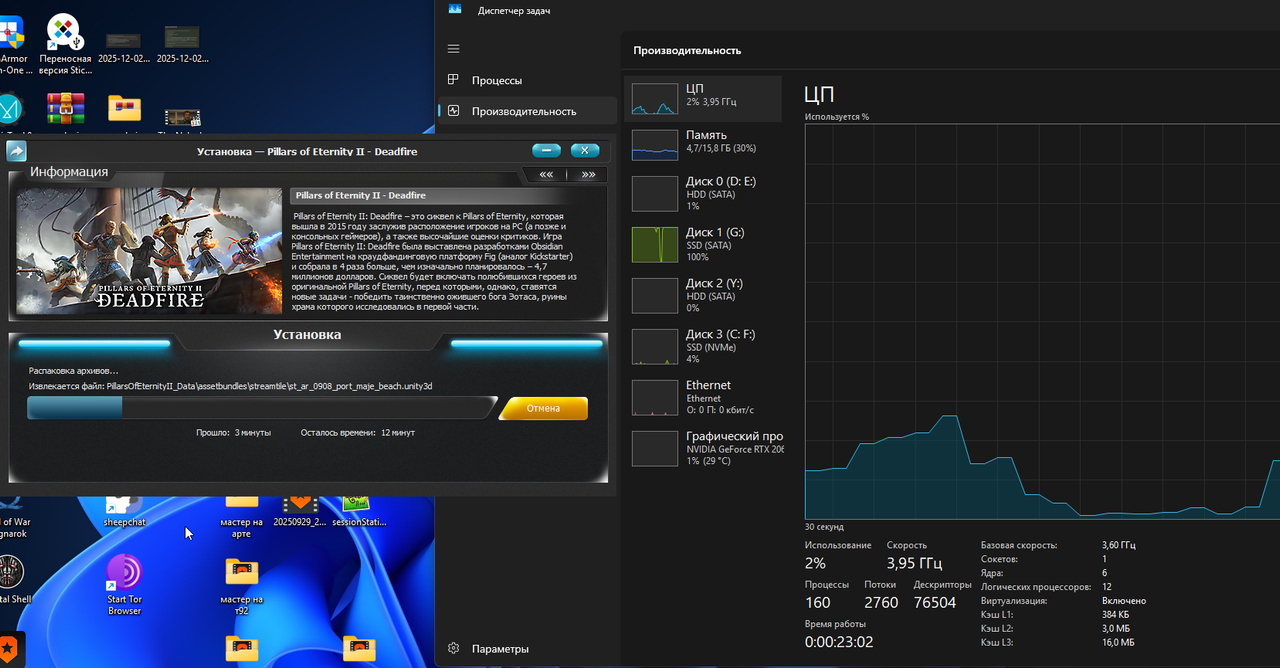1280x668 pixels.
Task: Click the Виртуализация: Включено value
Action: pyautogui.click(x=1123, y=601)
